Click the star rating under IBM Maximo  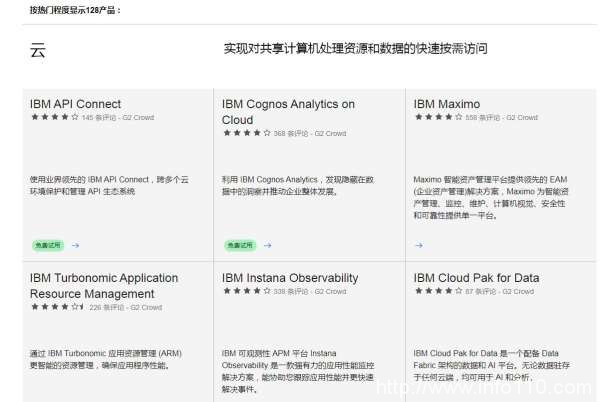(x=438, y=117)
